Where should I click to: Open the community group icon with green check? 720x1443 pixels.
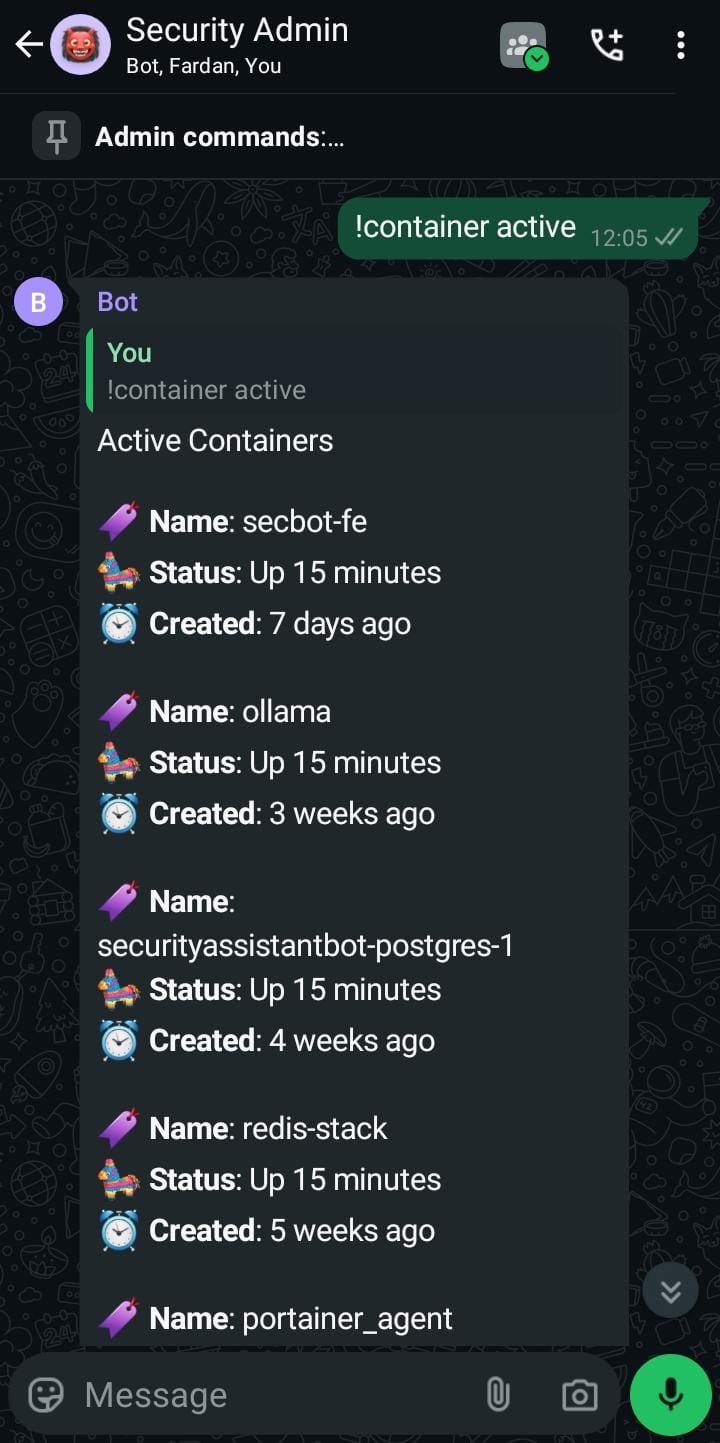click(524, 46)
